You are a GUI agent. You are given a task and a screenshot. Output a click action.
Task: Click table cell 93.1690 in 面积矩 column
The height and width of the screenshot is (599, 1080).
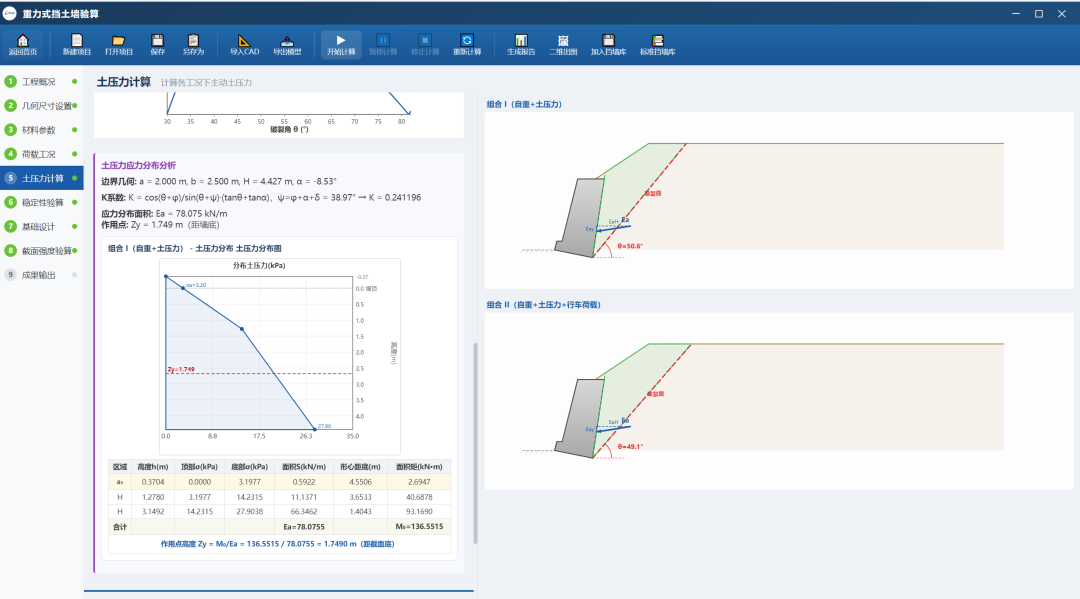pyautogui.click(x=419, y=512)
